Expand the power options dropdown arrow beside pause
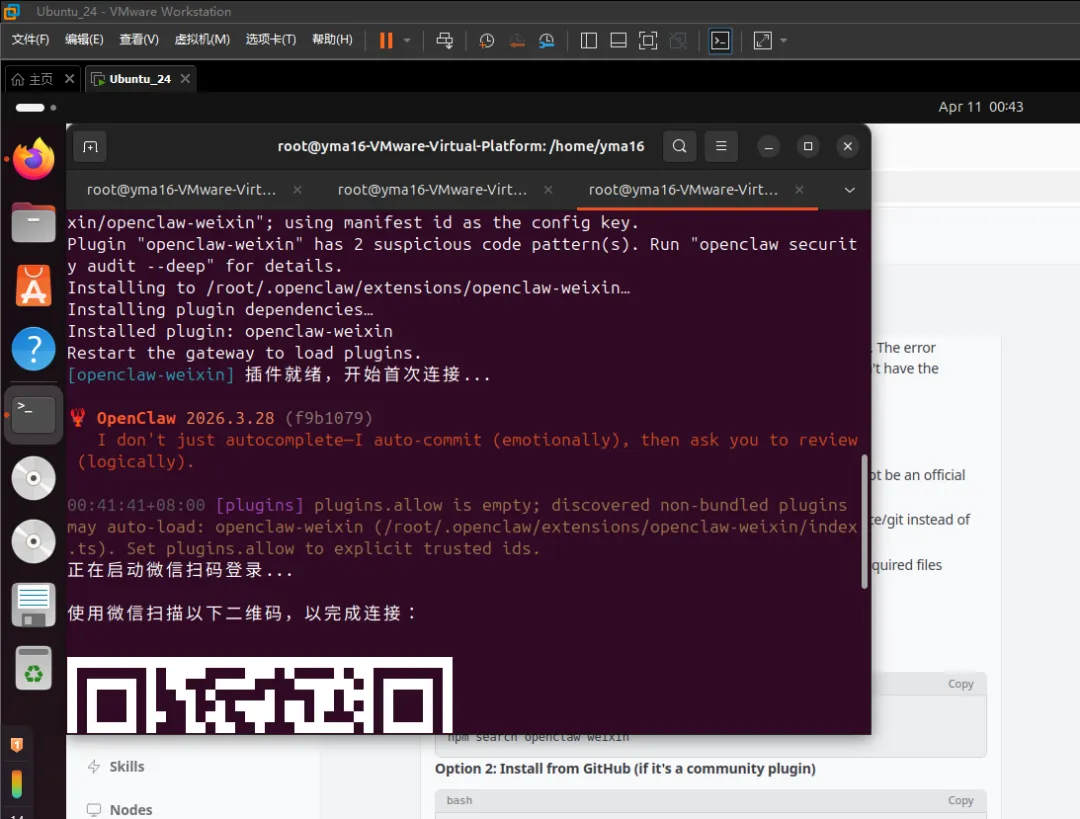Screen dimensions: 1080x819 point(407,41)
